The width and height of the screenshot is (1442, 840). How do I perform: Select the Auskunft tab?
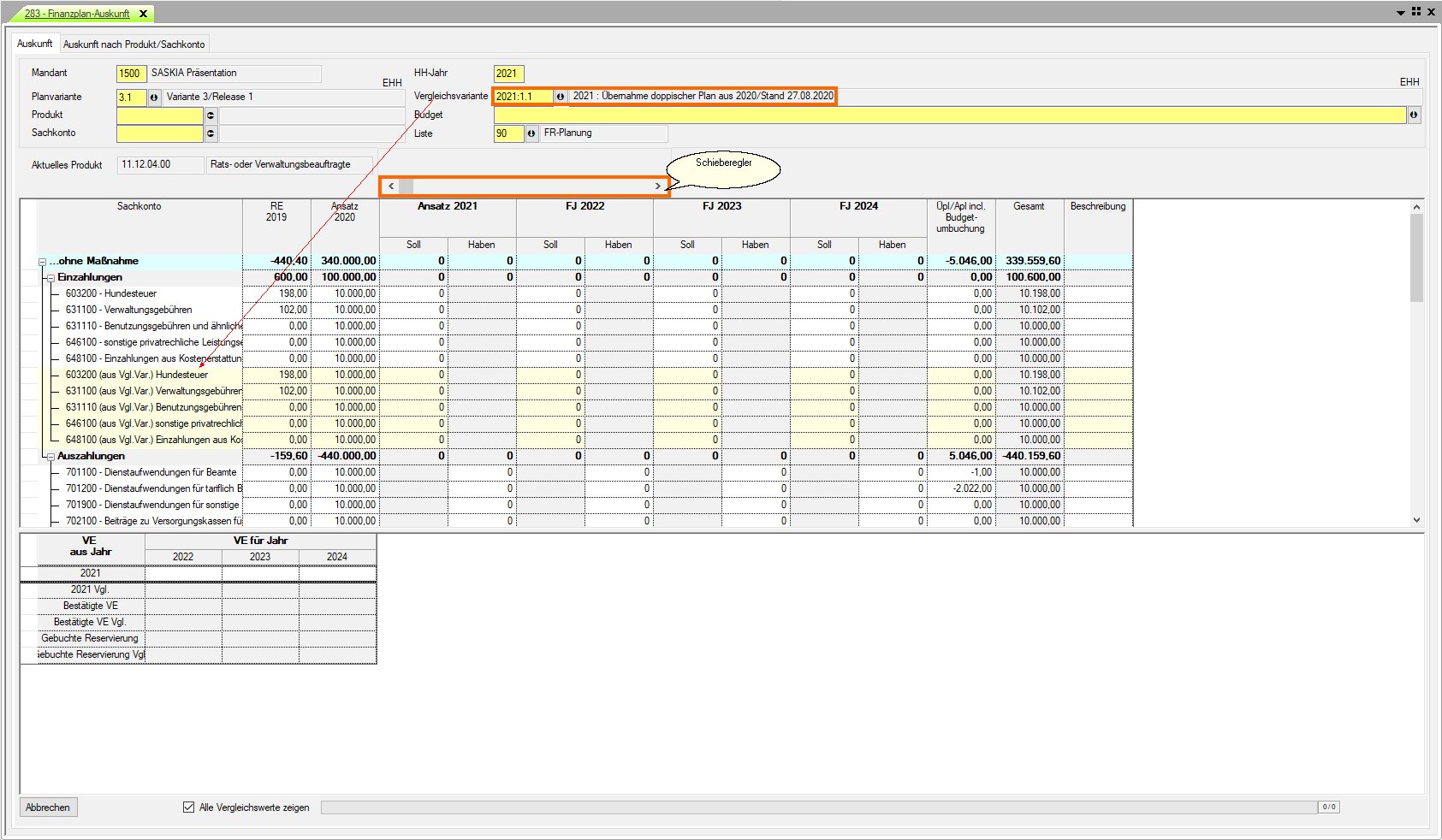[x=34, y=44]
